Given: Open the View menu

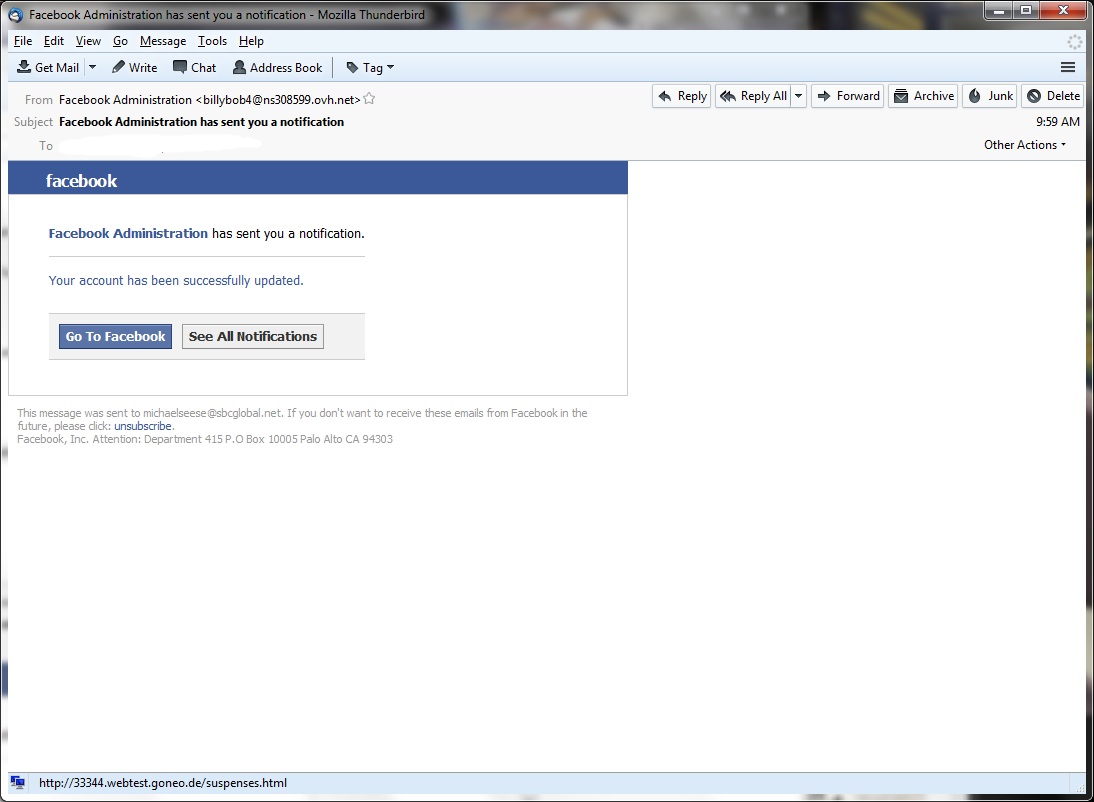Looking at the screenshot, I should click(x=88, y=41).
